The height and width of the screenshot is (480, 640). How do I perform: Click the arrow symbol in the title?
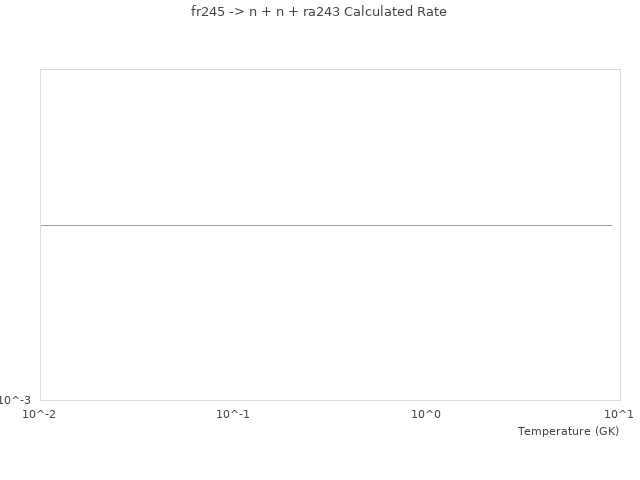(x=236, y=12)
